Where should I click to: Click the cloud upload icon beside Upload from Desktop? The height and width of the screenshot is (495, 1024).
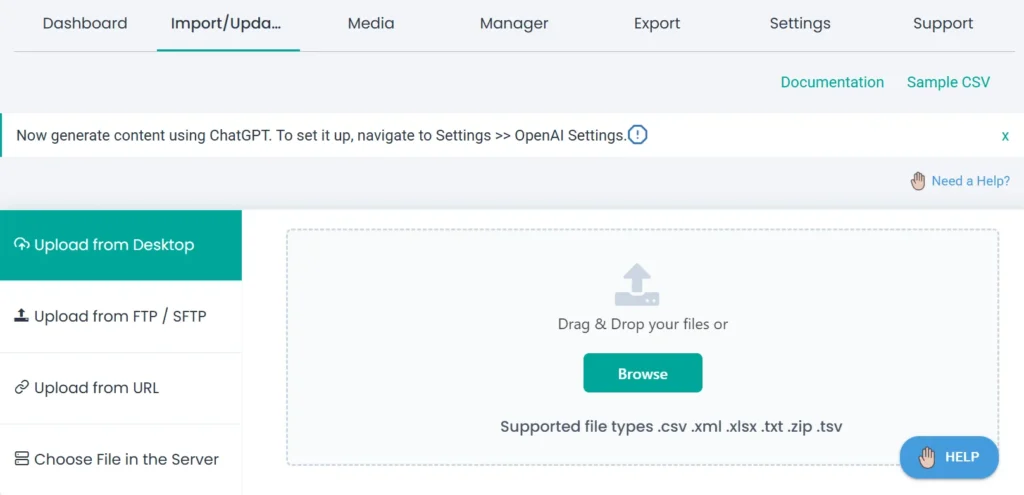pos(21,245)
